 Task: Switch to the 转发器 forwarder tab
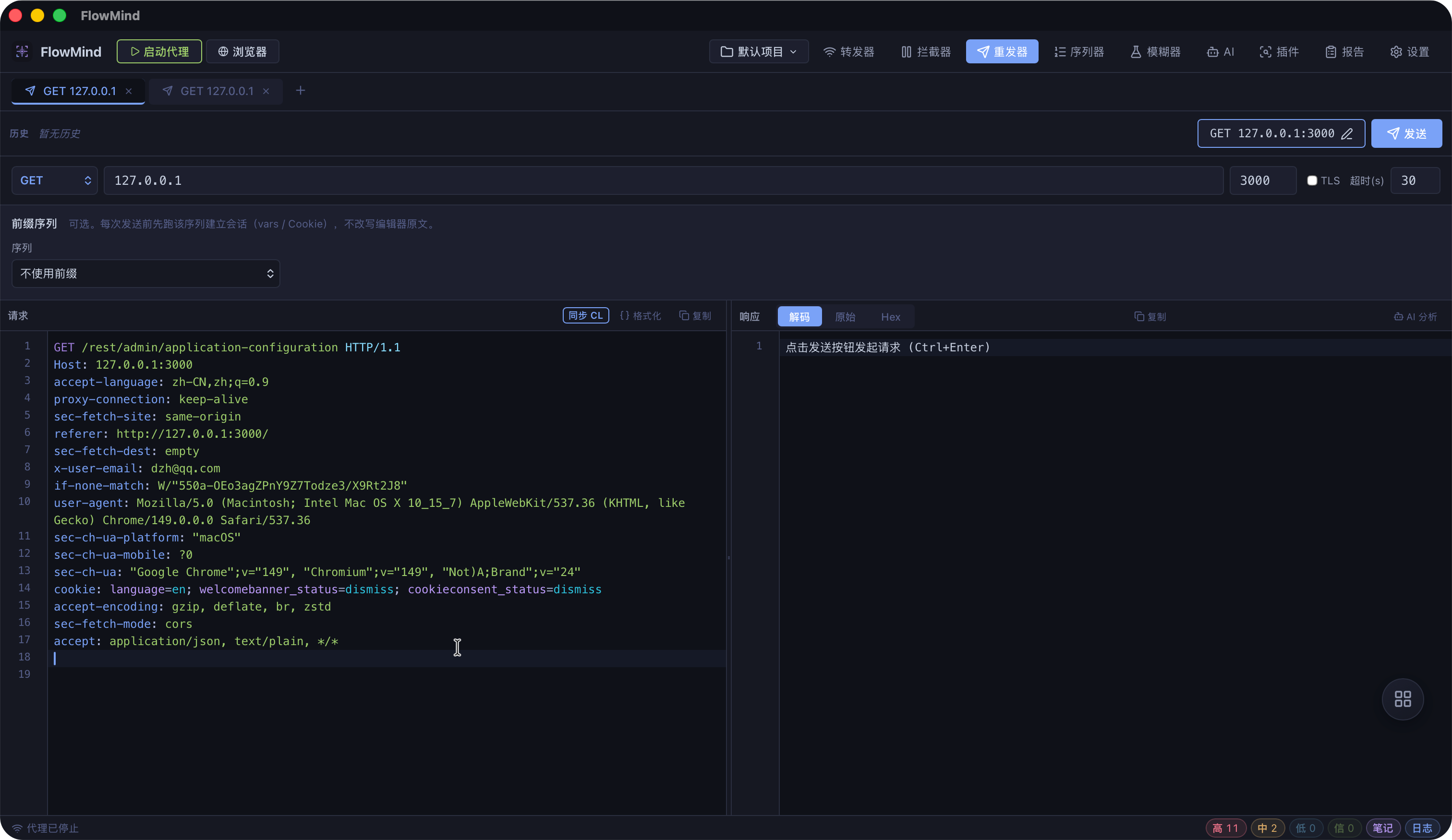coord(848,52)
